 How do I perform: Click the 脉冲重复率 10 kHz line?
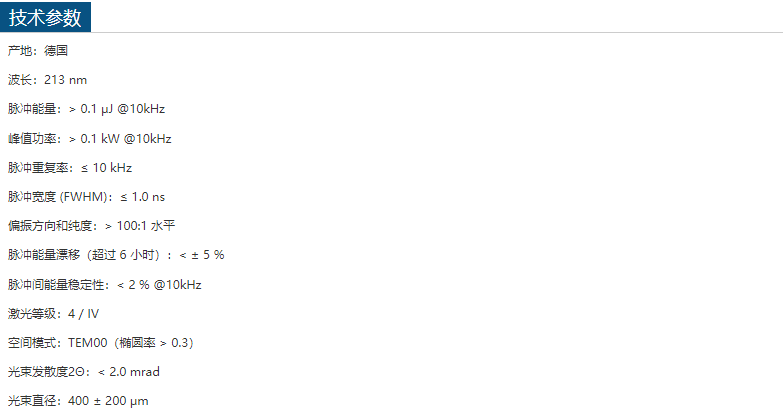tap(70, 168)
